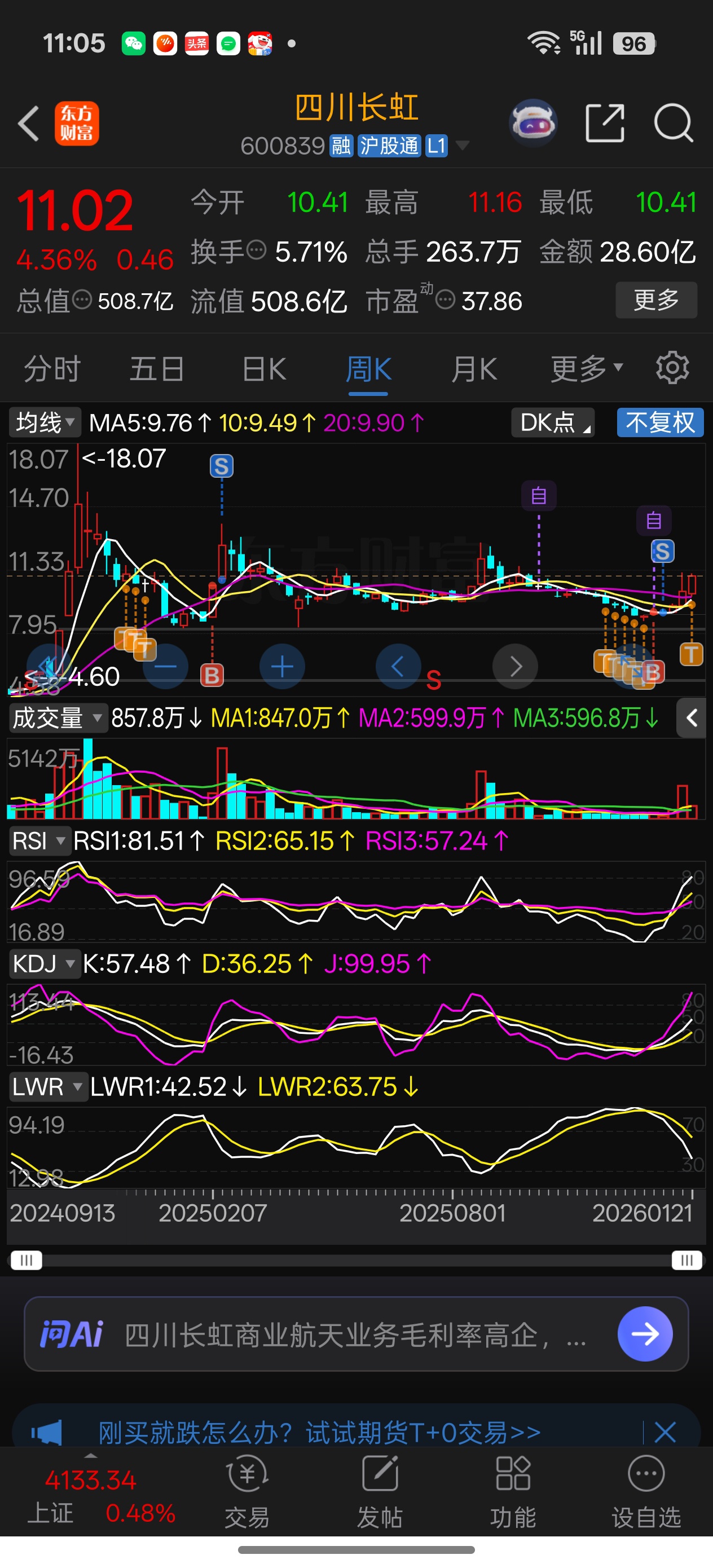The height and width of the screenshot is (1568, 713).
Task: Tap the L1 level tag
Action: (x=437, y=146)
